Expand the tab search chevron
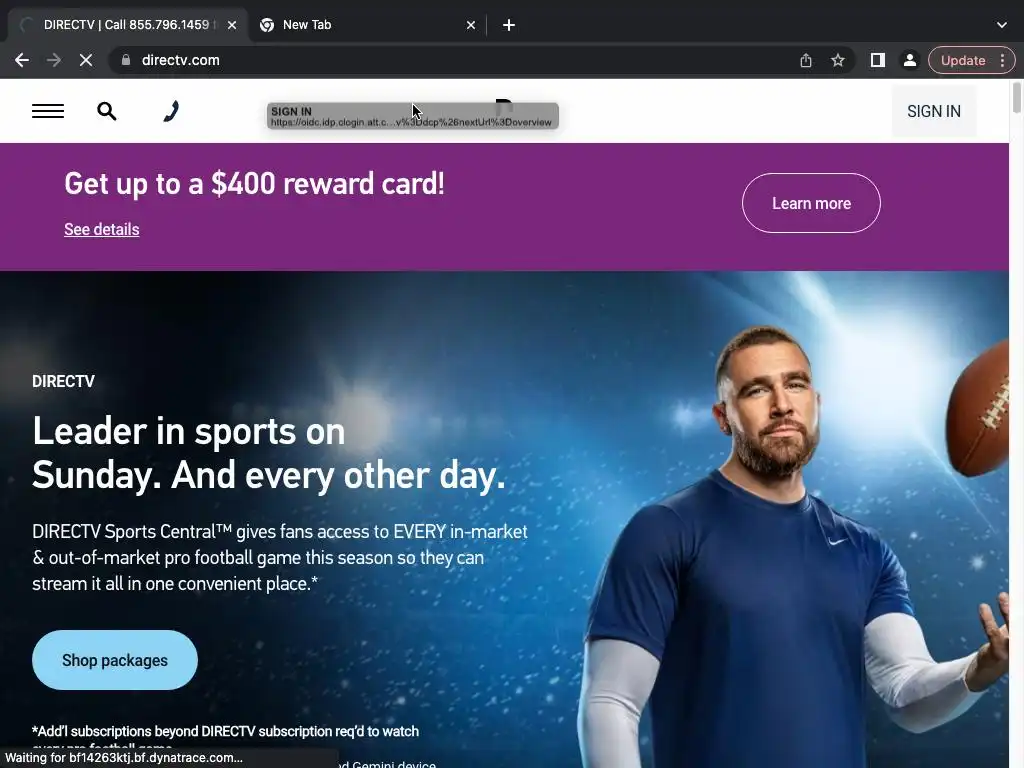Image resolution: width=1024 pixels, height=768 pixels. (1002, 25)
